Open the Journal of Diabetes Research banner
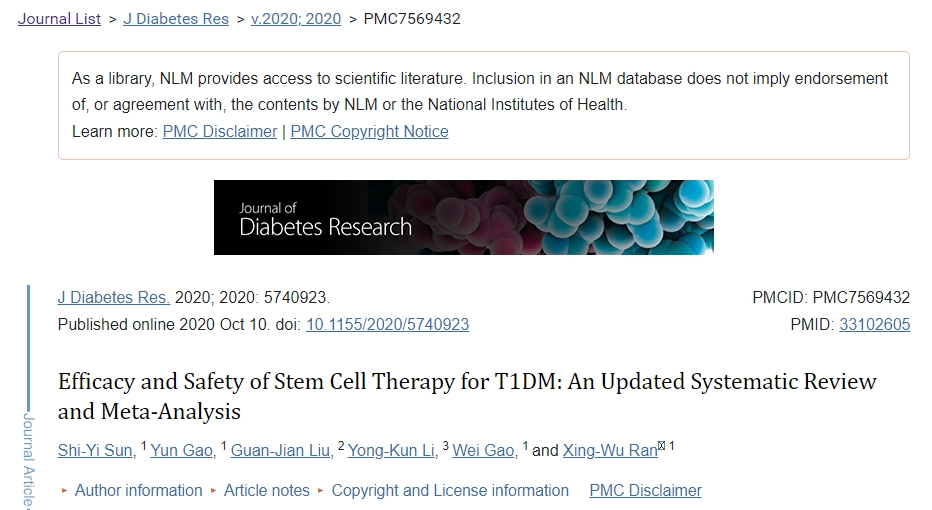Image resolution: width=932 pixels, height=510 pixels. (x=463, y=217)
